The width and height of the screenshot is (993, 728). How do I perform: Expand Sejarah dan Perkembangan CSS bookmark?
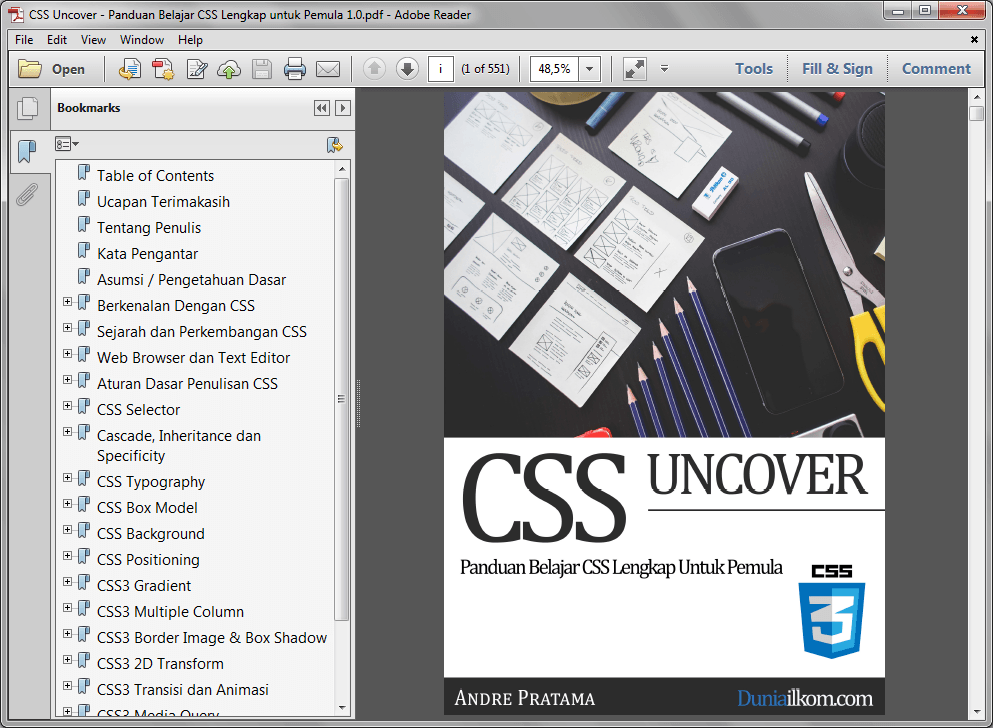coord(67,327)
